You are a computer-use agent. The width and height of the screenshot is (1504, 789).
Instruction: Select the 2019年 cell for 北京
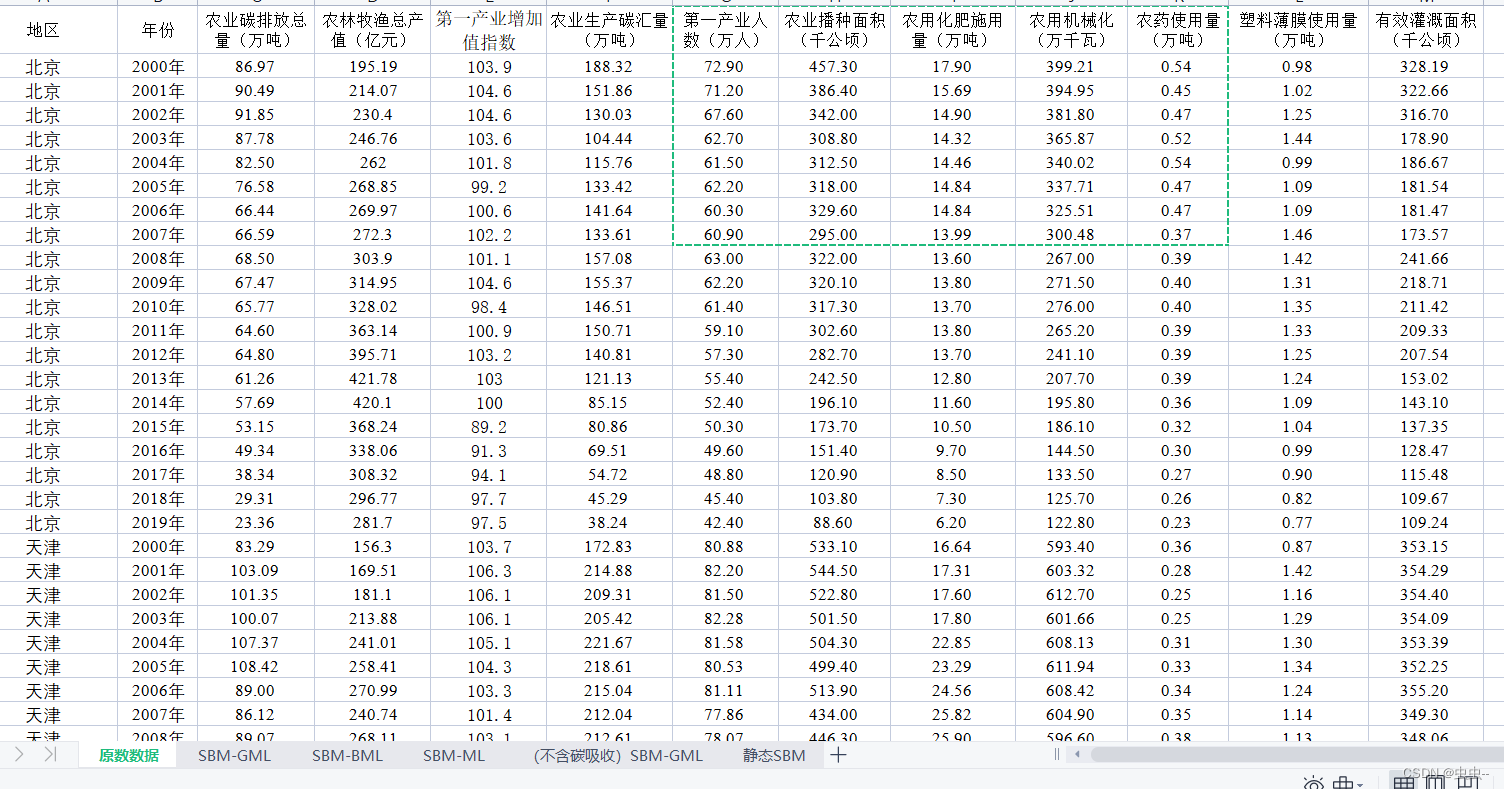(158, 523)
